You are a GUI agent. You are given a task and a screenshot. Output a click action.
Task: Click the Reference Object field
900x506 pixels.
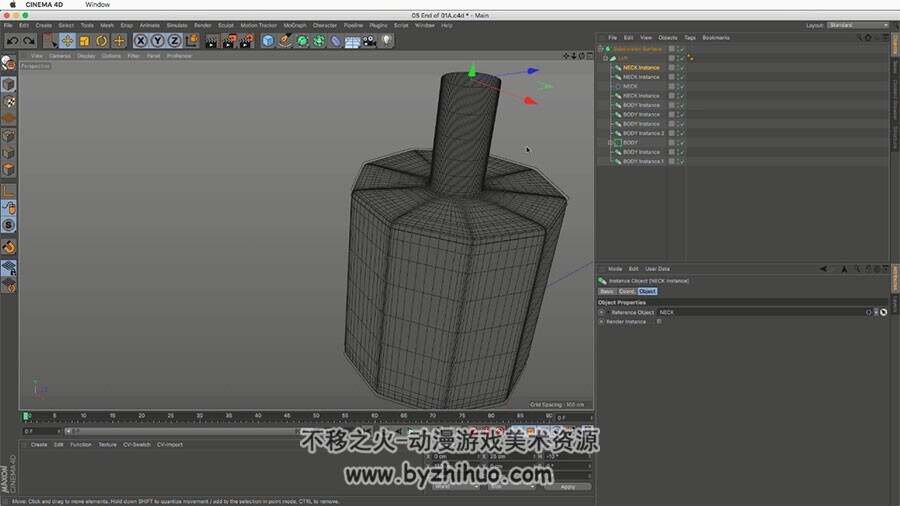click(x=761, y=313)
